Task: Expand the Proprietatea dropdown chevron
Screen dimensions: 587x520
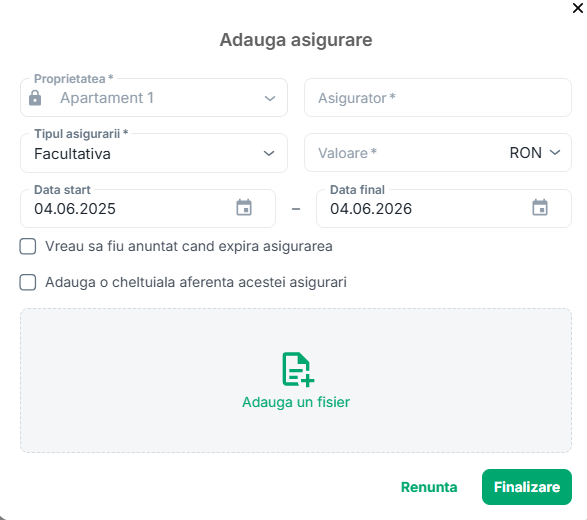Action: (x=270, y=98)
